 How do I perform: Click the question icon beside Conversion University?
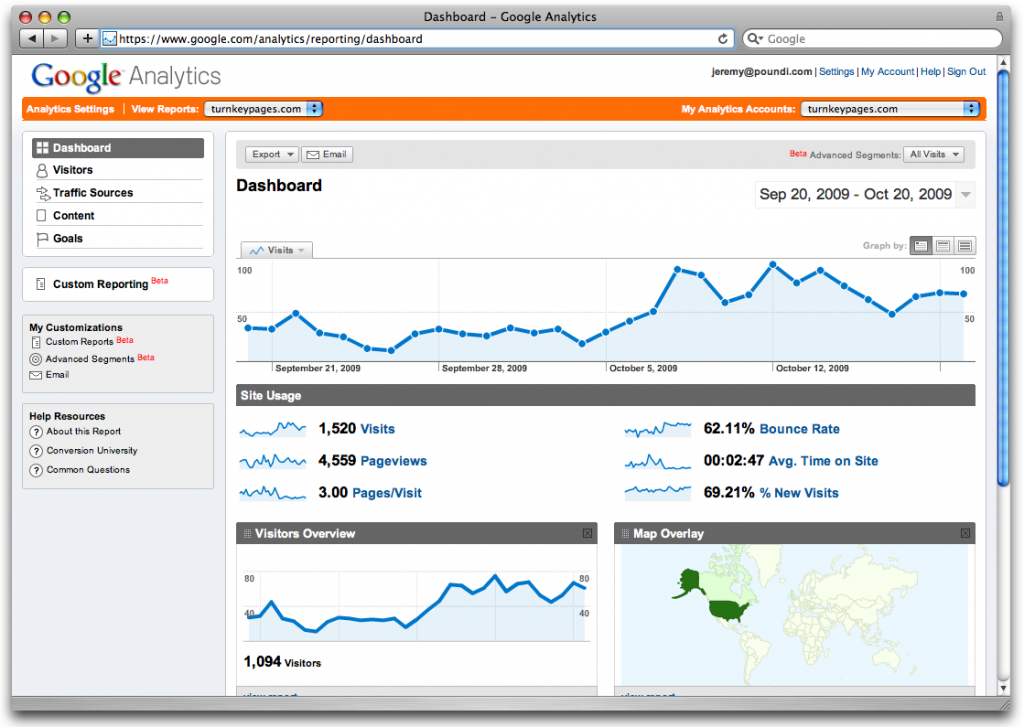pyautogui.click(x=37, y=451)
